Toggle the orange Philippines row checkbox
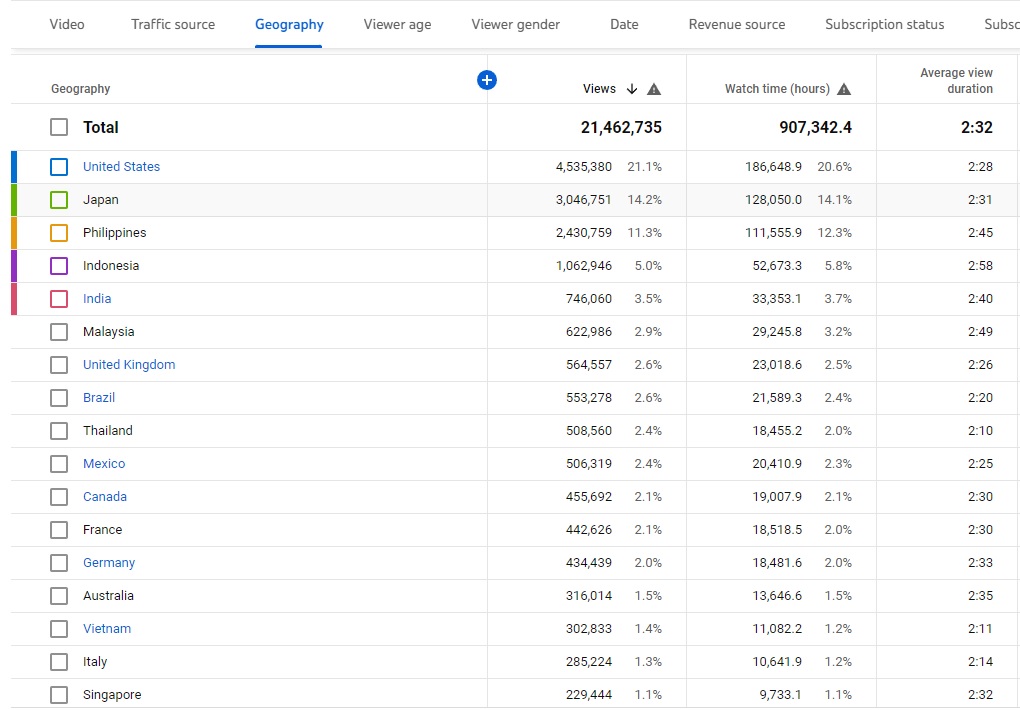 tap(59, 233)
